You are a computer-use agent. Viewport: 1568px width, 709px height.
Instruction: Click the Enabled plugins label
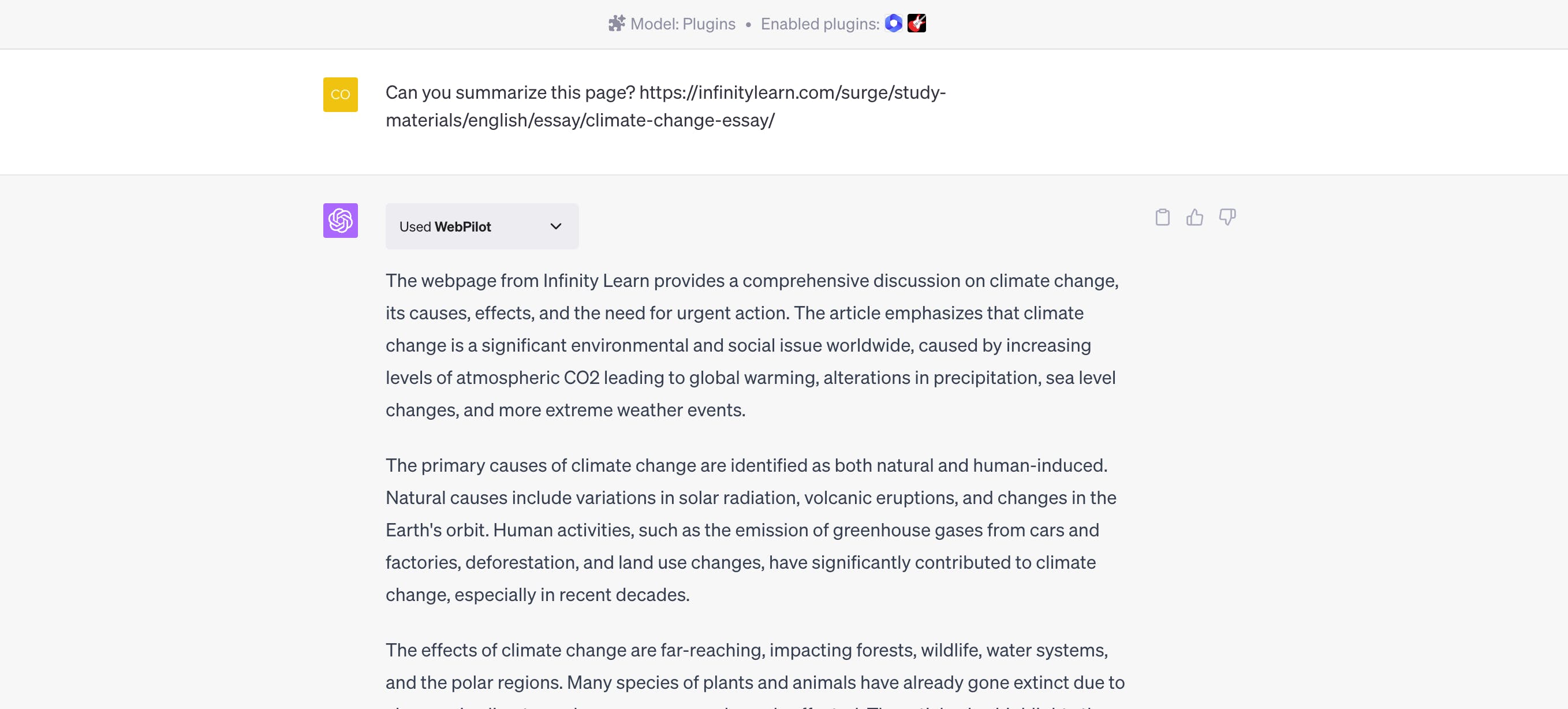pos(819,24)
